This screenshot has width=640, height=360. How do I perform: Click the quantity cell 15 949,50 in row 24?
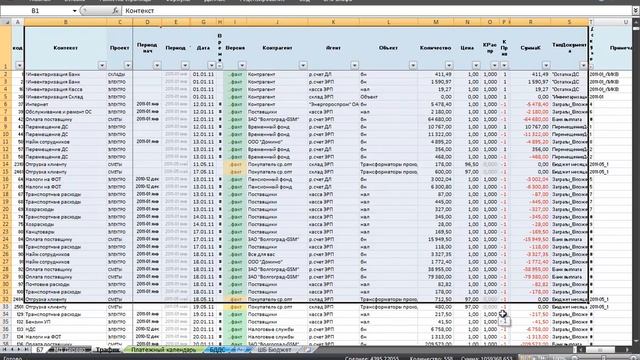click(x=436, y=239)
